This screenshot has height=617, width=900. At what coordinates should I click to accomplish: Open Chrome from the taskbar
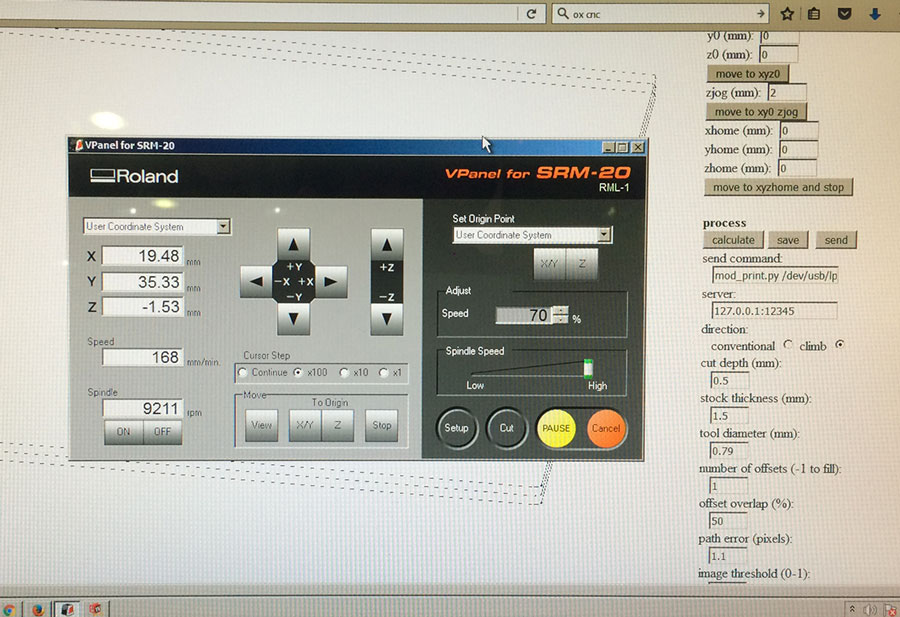[x=9, y=610]
